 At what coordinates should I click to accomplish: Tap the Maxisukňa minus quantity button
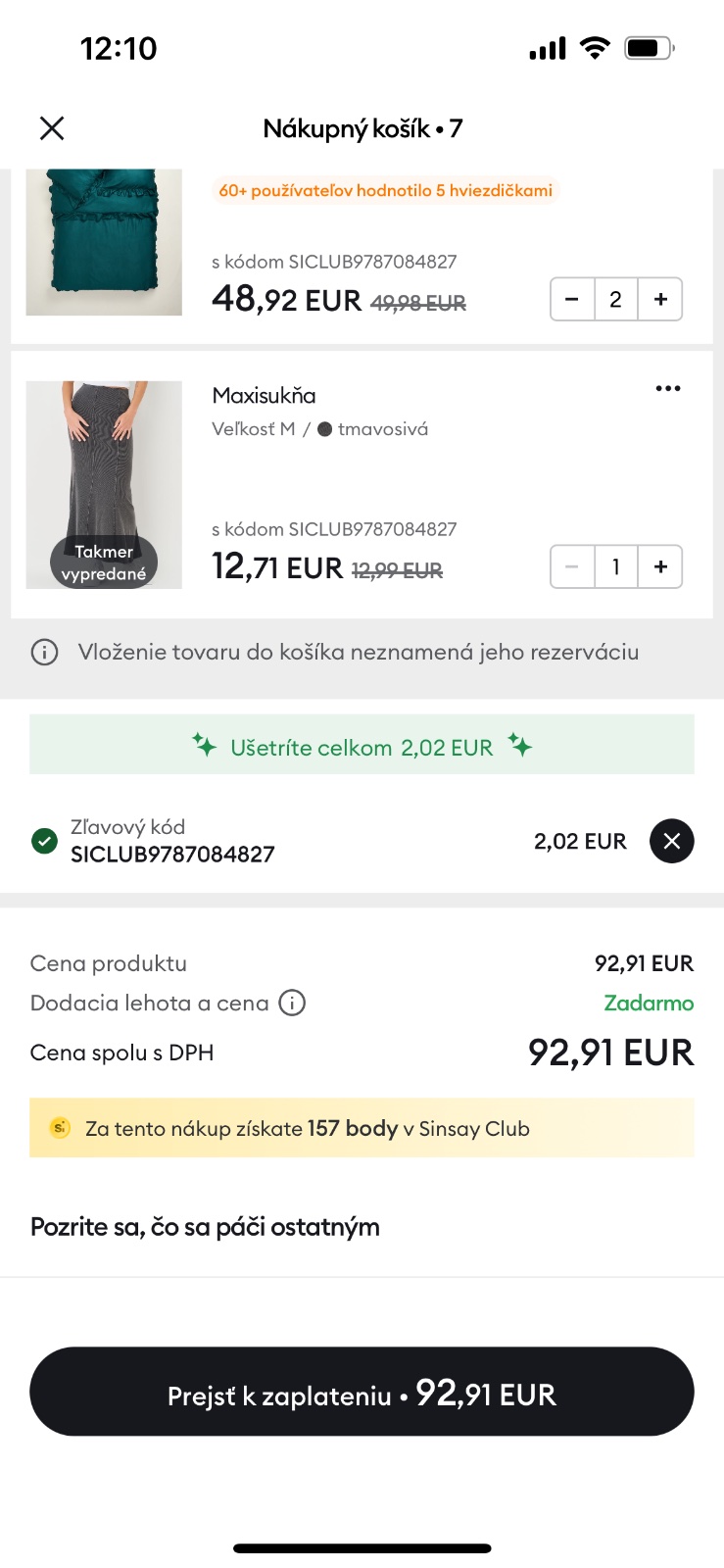point(573,566)
